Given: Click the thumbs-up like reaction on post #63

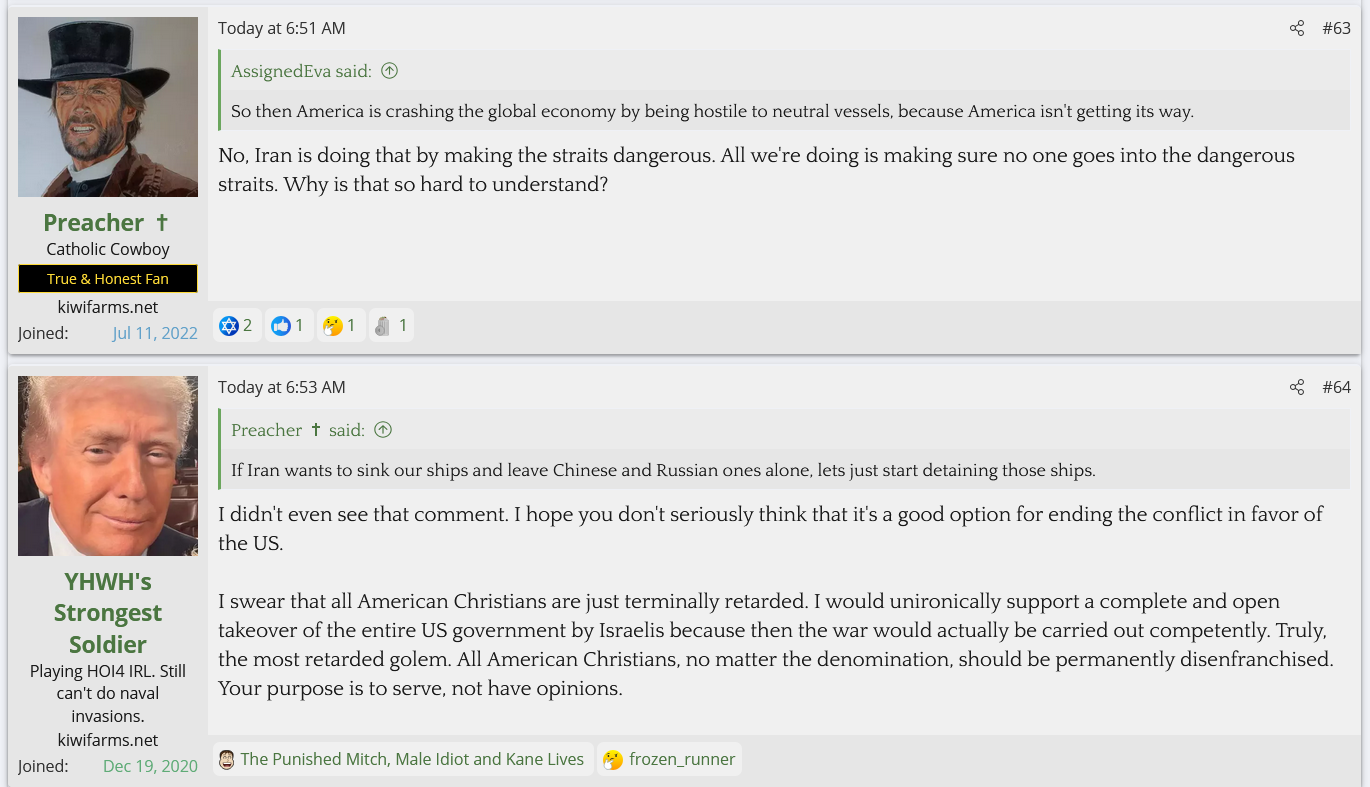Looking at the screenshot, I should 281,325.
